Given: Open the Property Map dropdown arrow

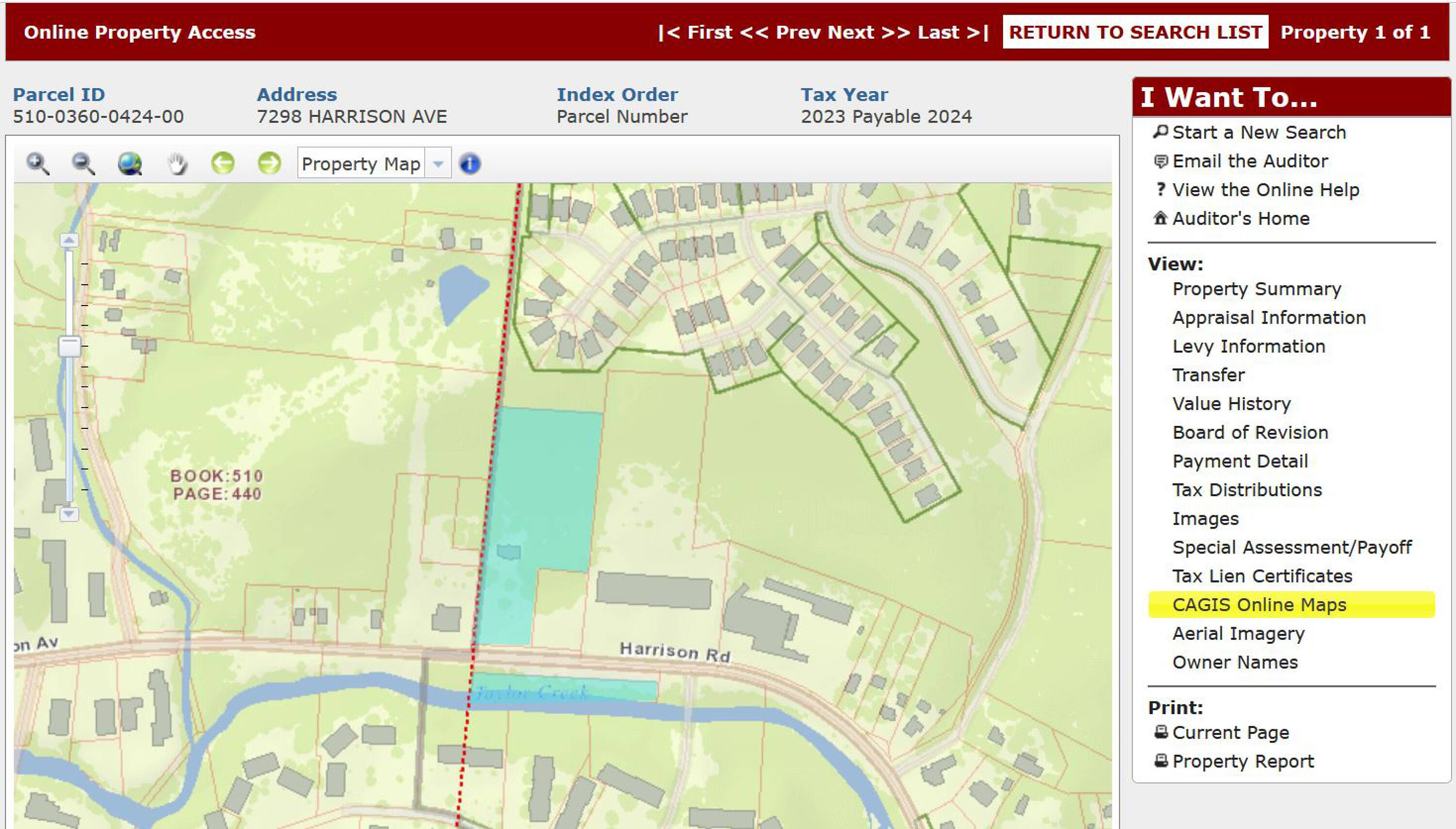Looking at the screenshot, I should [x=438, y=164].
